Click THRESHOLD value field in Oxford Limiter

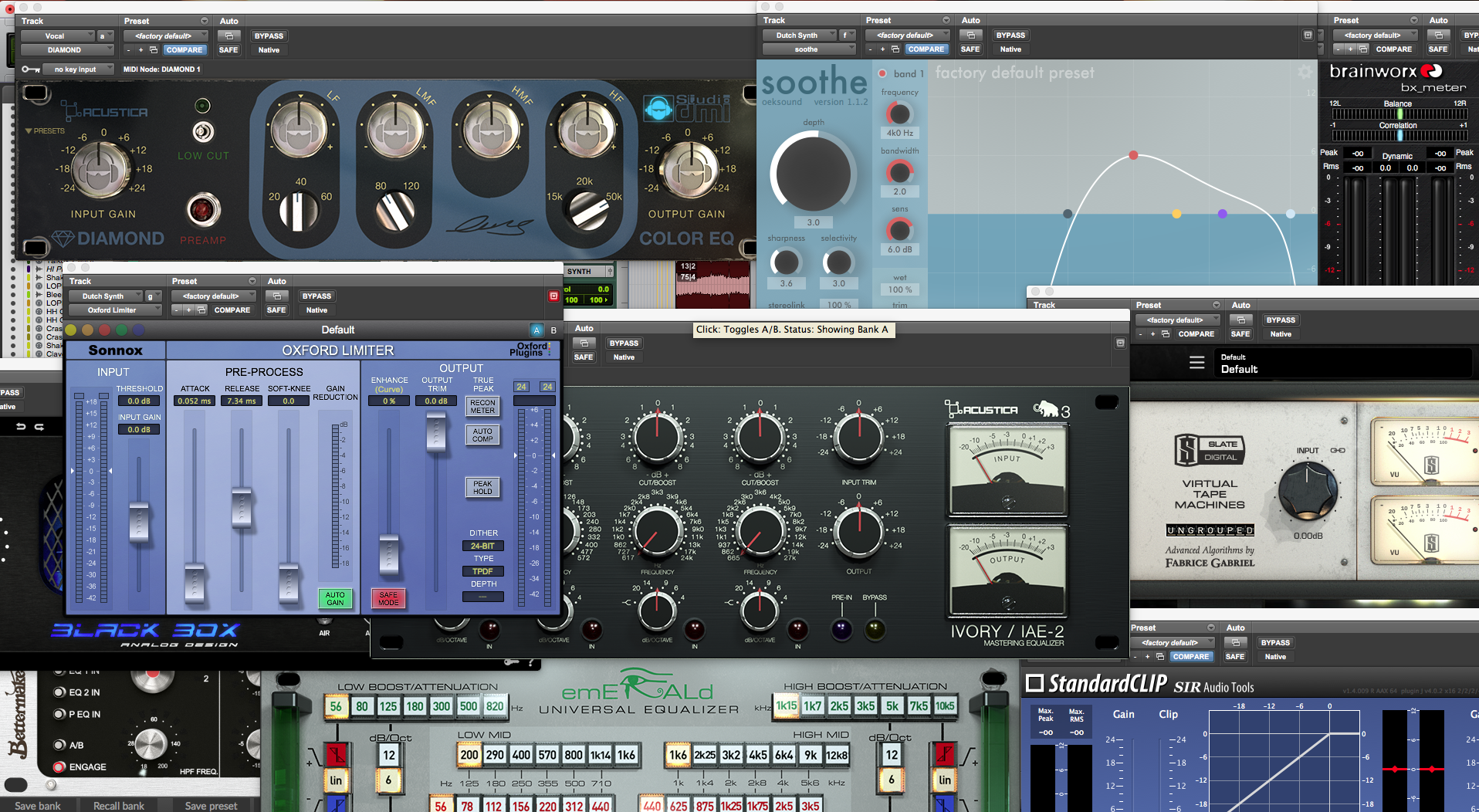(x=139, y=401)
